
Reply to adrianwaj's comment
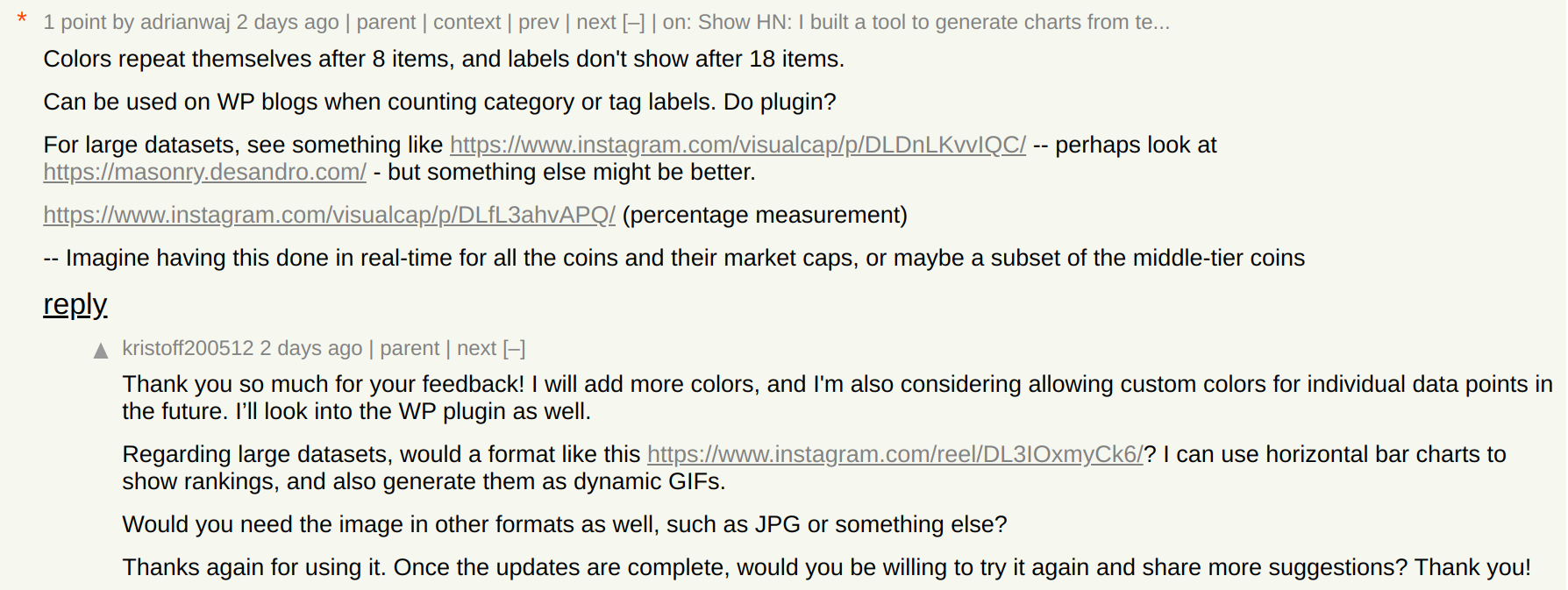pos(75,304)
